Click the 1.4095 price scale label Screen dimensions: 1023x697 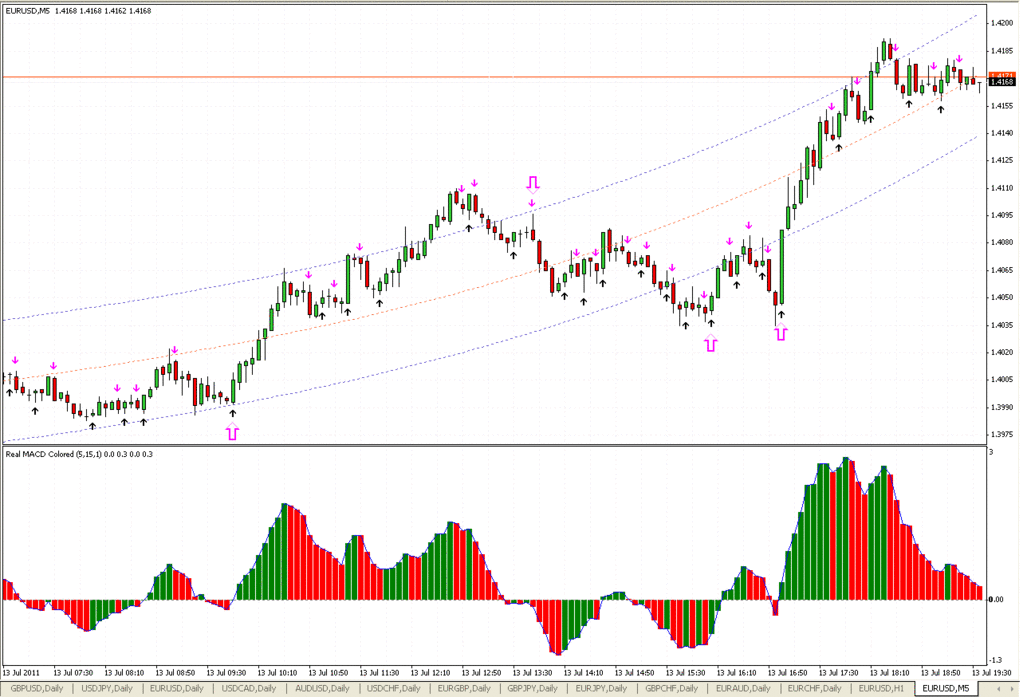click(x=1001, y=215)
